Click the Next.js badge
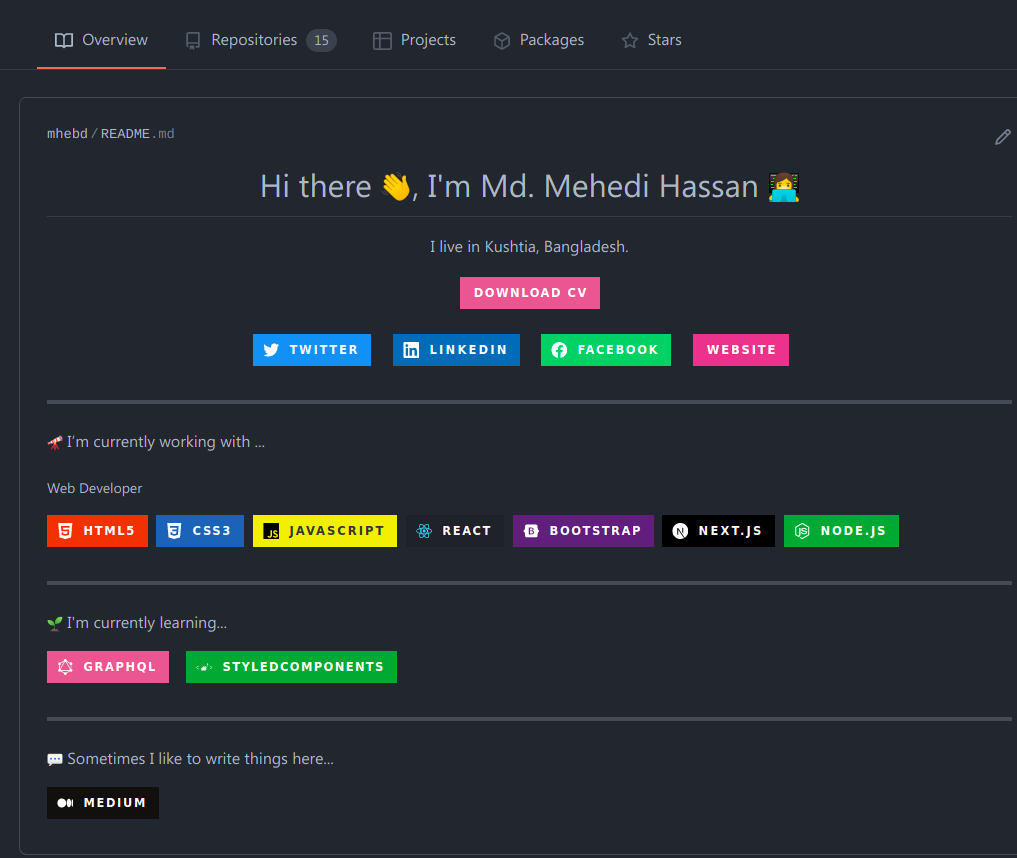 point(718,531)
